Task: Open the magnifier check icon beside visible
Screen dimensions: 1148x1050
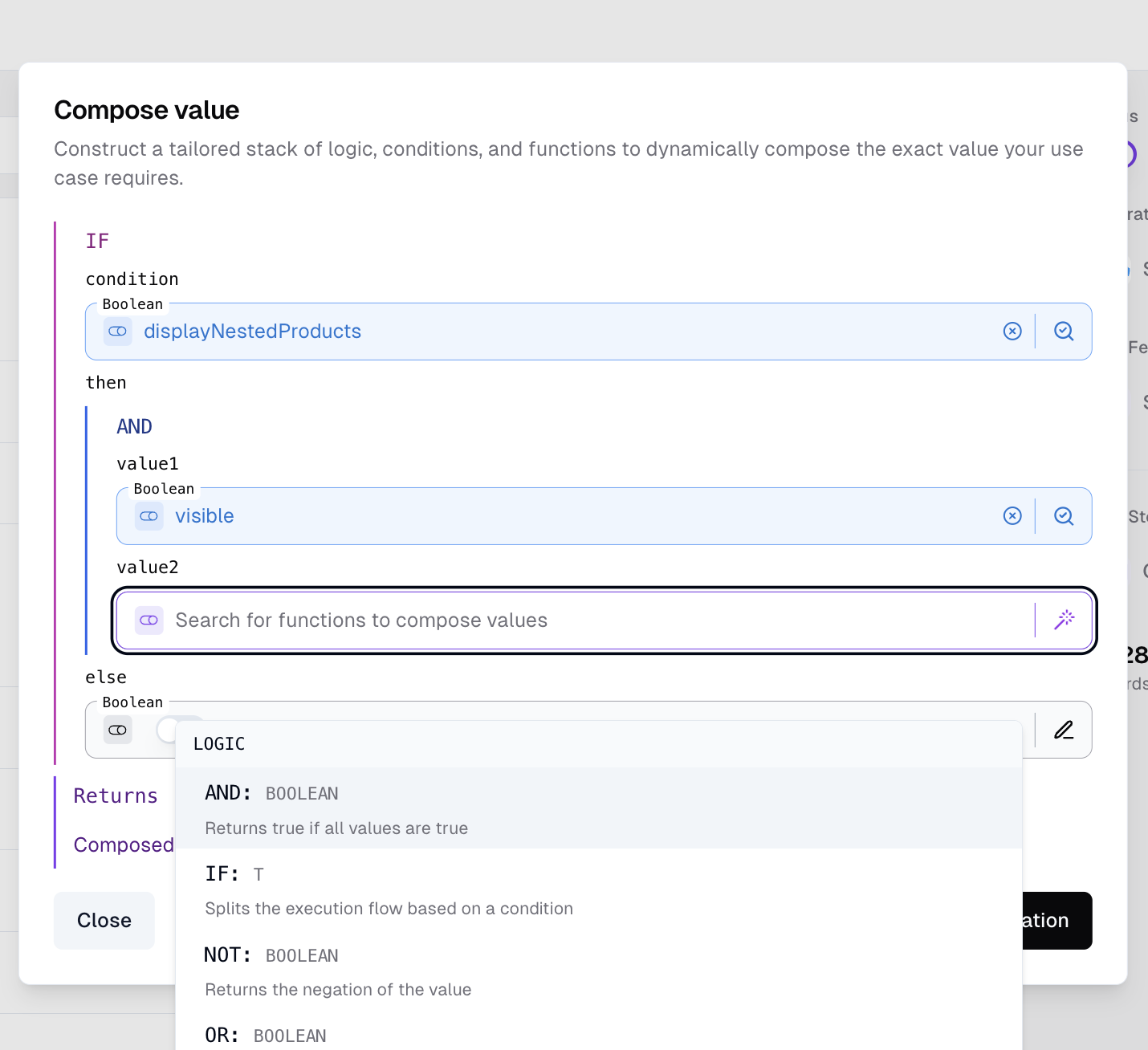Action: [1064, 516]
